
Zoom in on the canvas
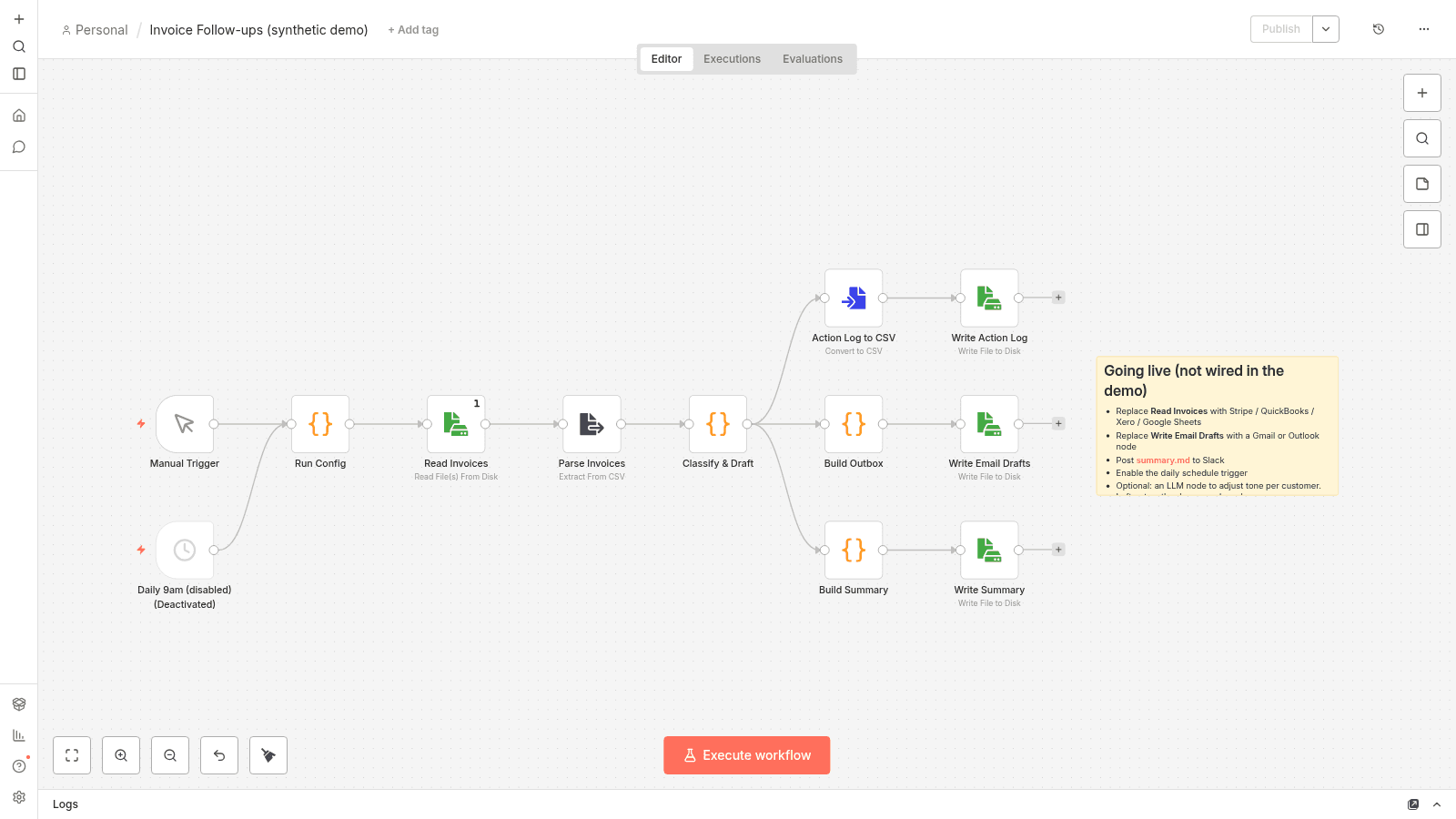pyautogui.click(x=121, y=755)
